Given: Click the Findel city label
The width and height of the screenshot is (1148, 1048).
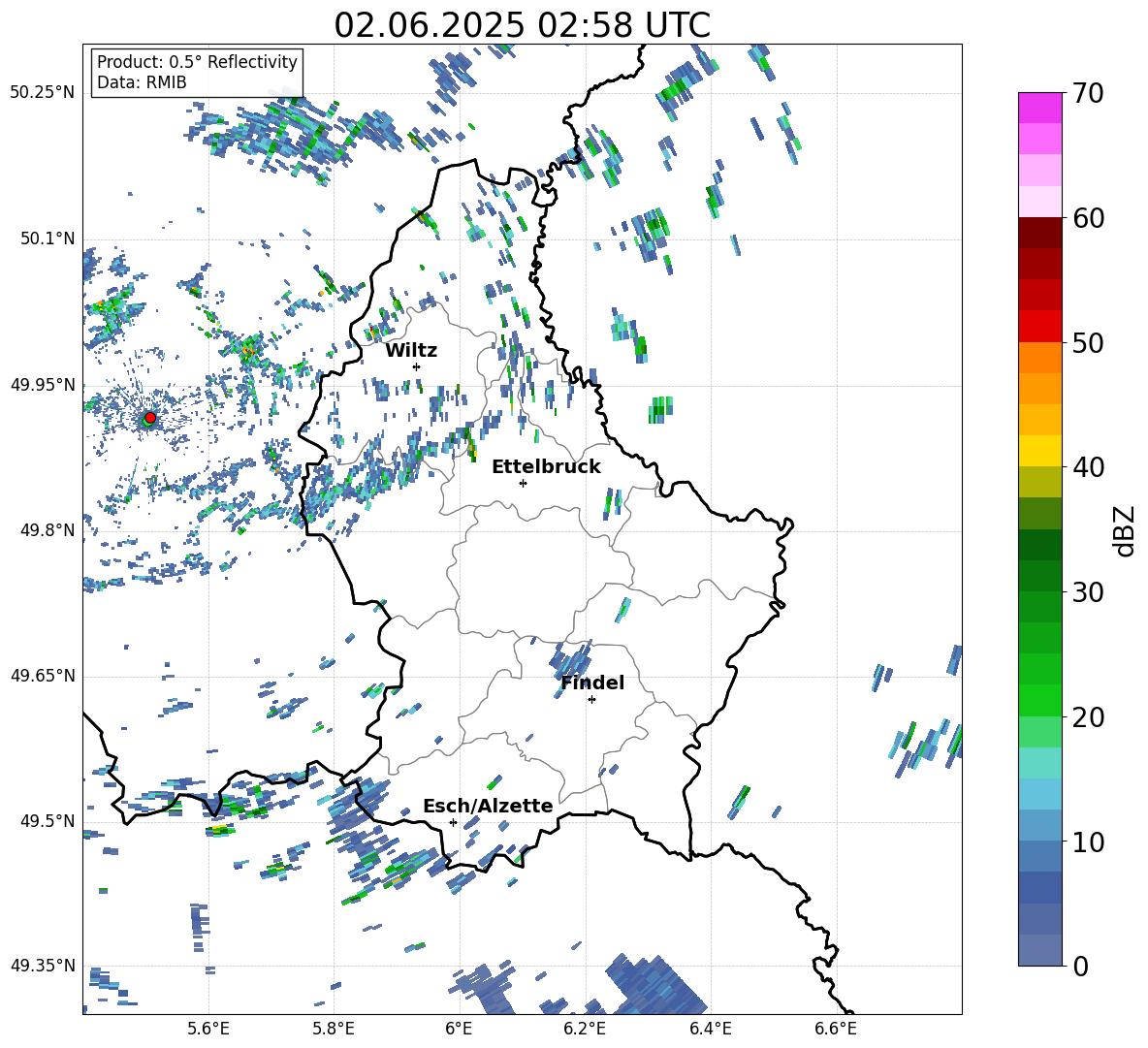Looking at the screenshot, I should pyautogui.click(x=592, y=683).
